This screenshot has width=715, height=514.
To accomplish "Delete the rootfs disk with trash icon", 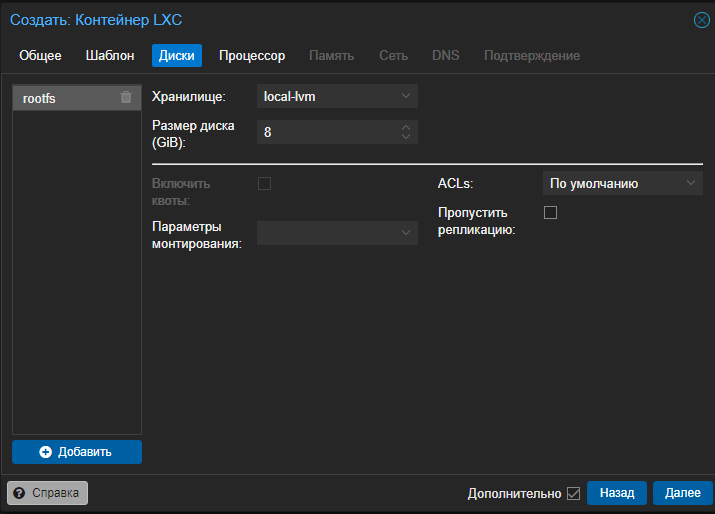I will pyautogui.click(x=126, y=97).
